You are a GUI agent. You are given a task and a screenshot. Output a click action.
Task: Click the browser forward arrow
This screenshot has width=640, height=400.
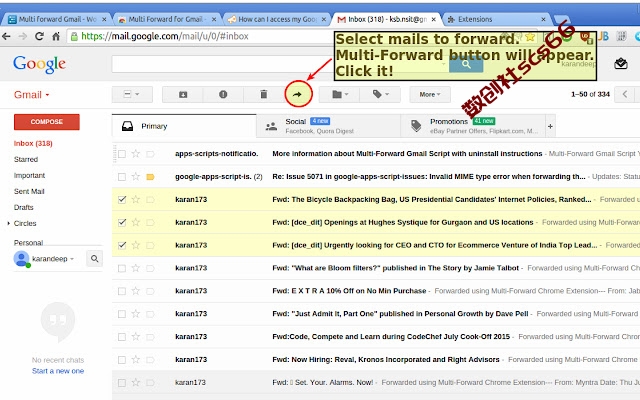pos(23,36)
